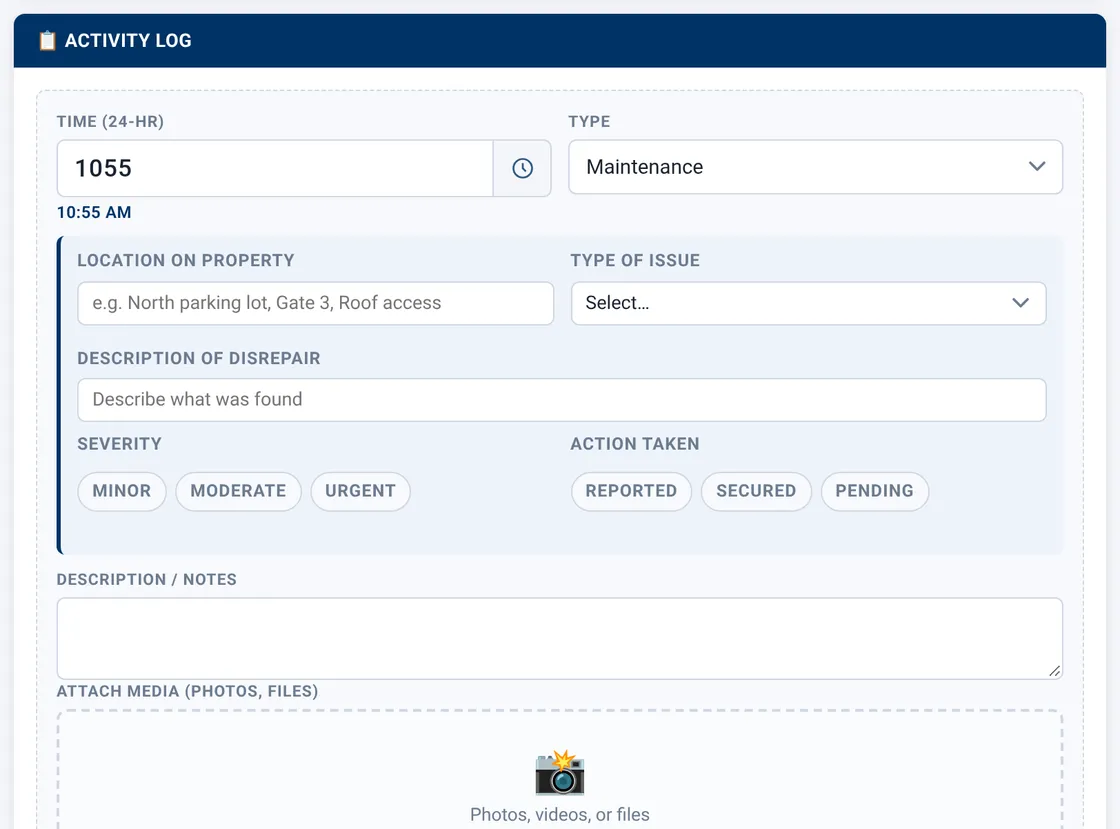1120x829 pixels.
Task: Click the clipboard icon in Activity Log header
Action: click(47, 41)
